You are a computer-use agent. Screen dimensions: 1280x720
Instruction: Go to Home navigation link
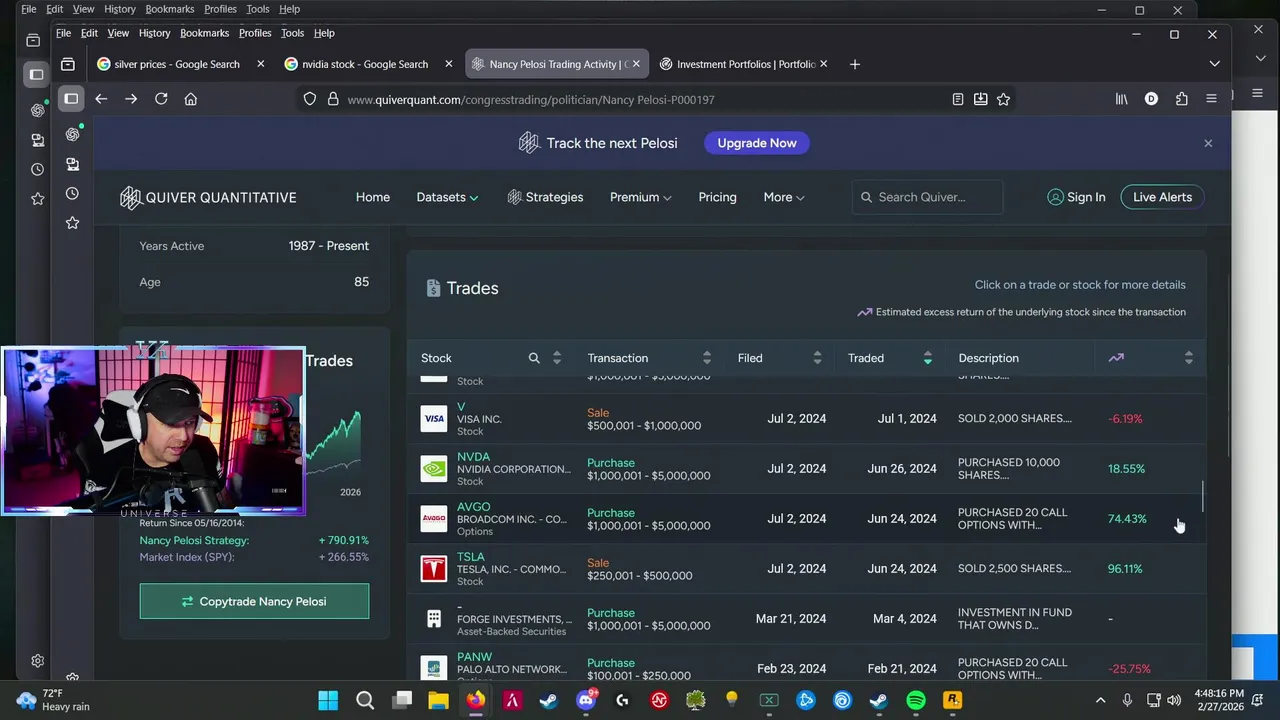(373, 197)
